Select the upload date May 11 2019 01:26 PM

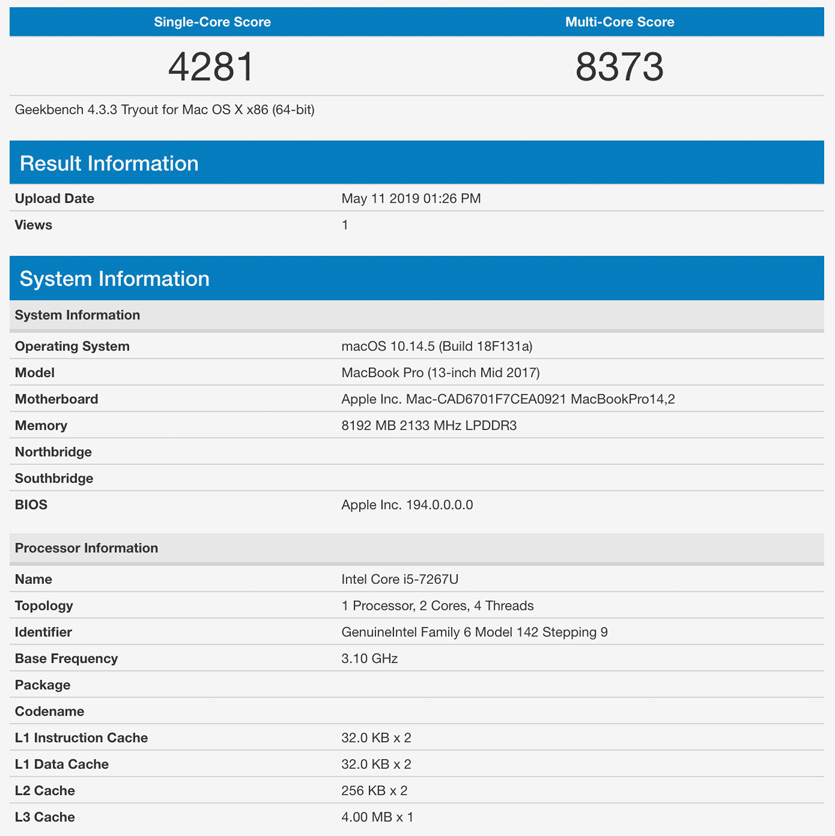411,198
